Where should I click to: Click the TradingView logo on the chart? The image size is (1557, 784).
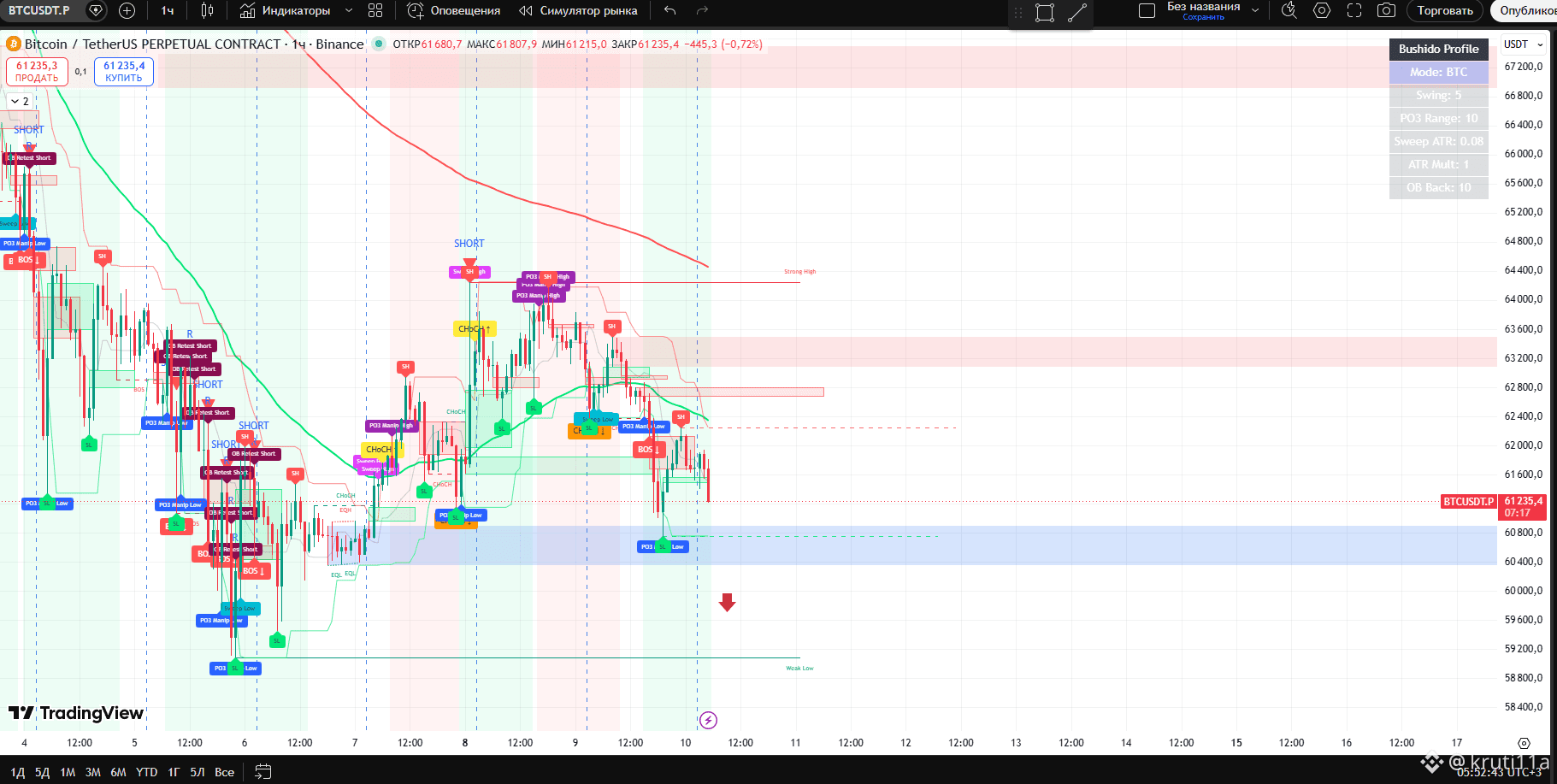coord(76,713)
